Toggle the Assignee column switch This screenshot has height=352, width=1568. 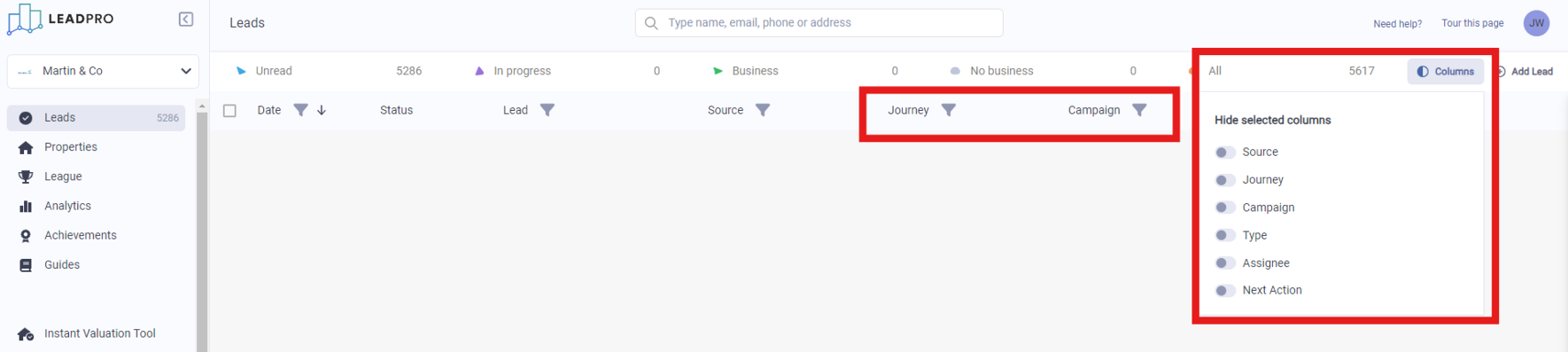coord(1225,263)
